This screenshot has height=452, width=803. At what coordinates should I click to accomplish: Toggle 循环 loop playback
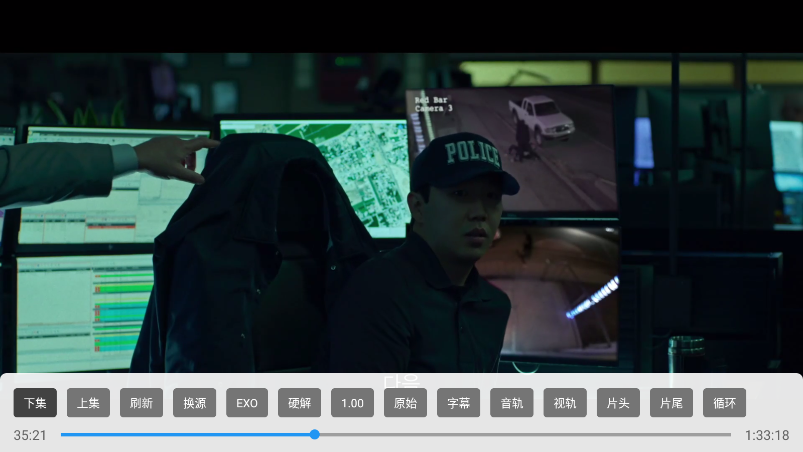click(725, 403)
